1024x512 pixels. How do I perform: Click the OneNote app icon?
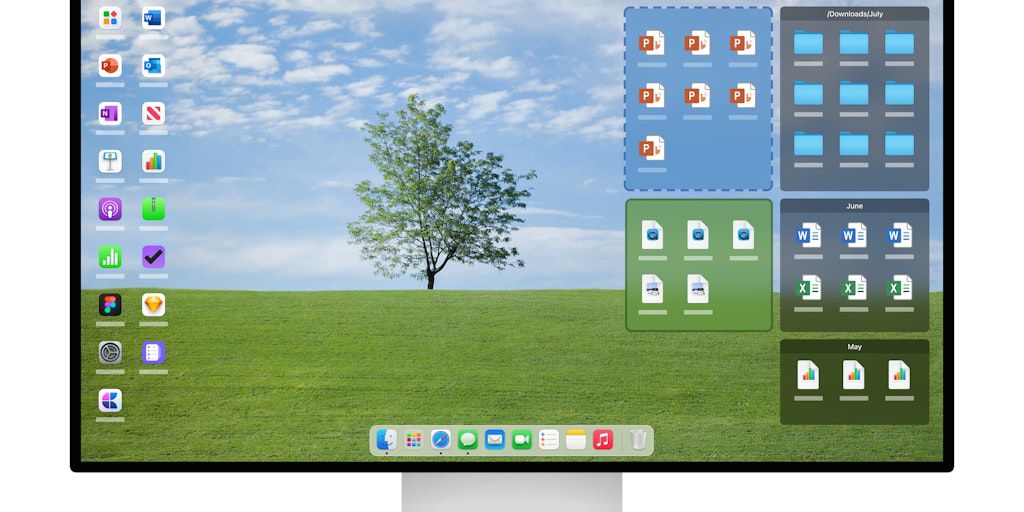coord(110,114)
